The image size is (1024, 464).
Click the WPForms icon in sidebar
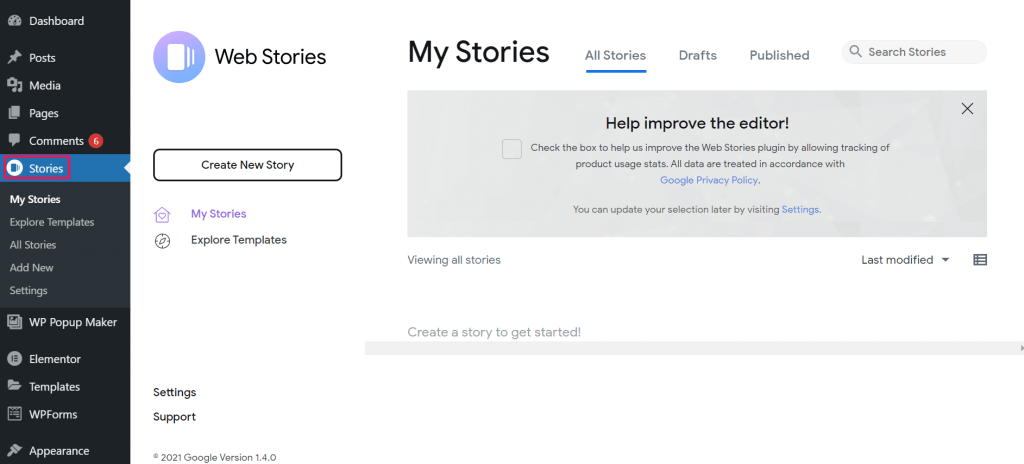tap(14, 414)
